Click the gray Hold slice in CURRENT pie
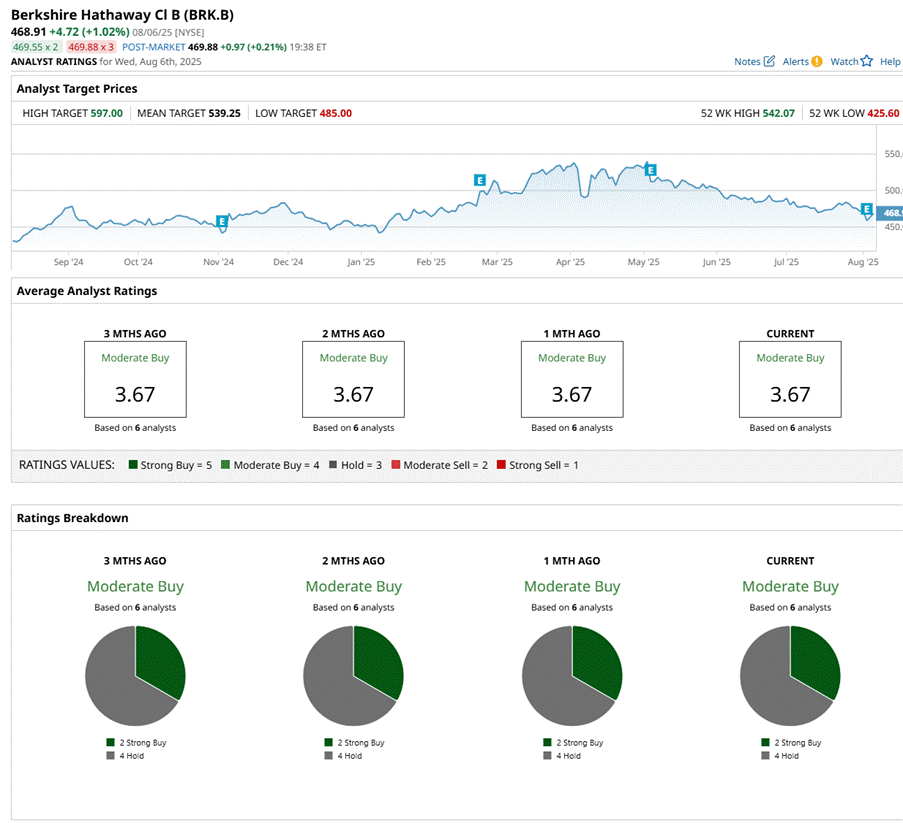This screenshot has width=903, height=823. click(x=768, y=685)
